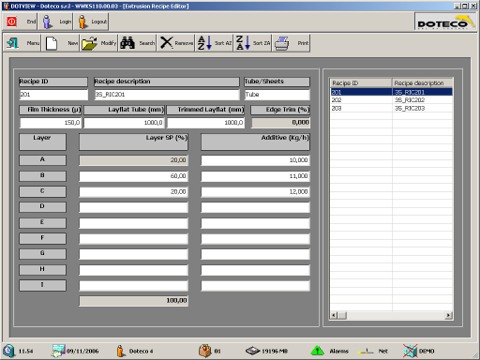Click the layer F button
This screenshot has height=360, width=480.
coord(43,238)
